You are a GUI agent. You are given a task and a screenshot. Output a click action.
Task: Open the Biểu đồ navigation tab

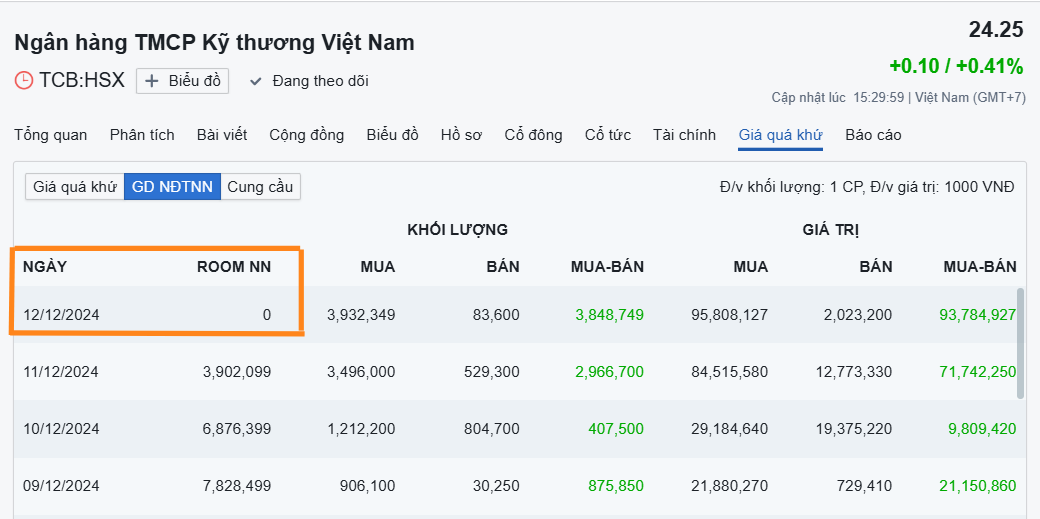click(x=393, y=135)
